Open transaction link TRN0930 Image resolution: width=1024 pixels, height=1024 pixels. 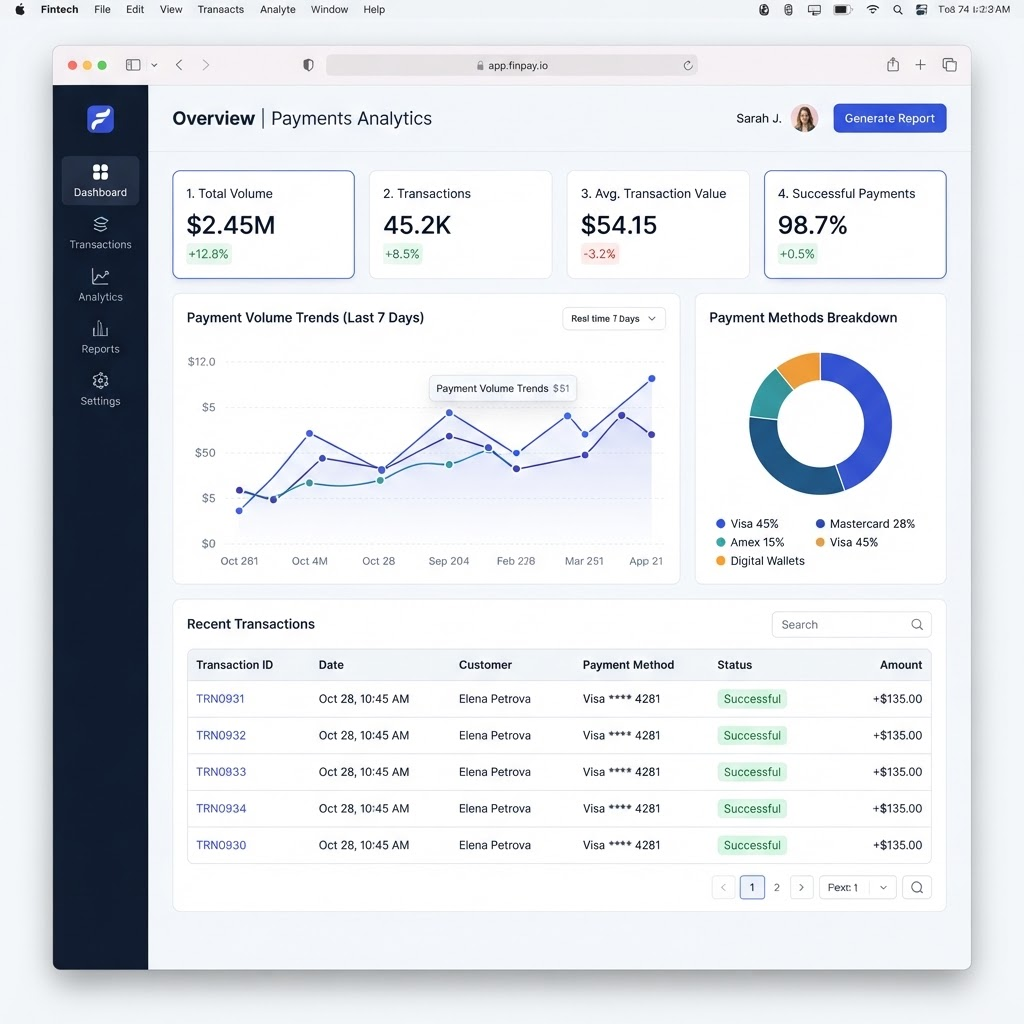coord(221,845)
